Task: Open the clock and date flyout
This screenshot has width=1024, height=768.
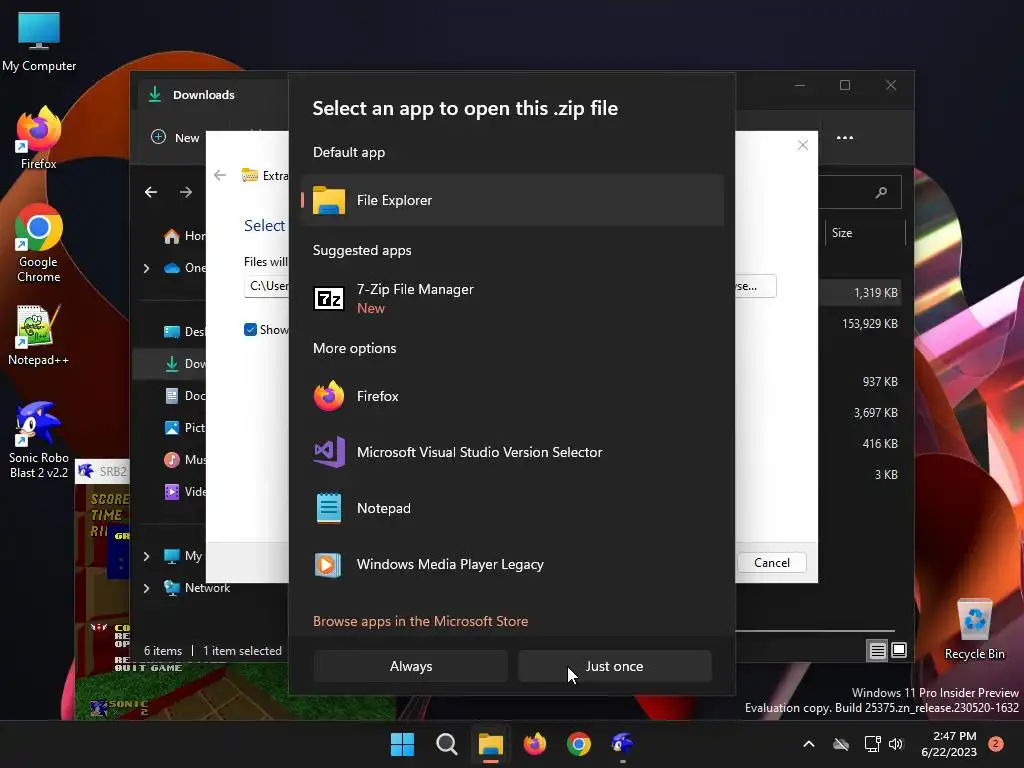Action: tap(949, 744)
